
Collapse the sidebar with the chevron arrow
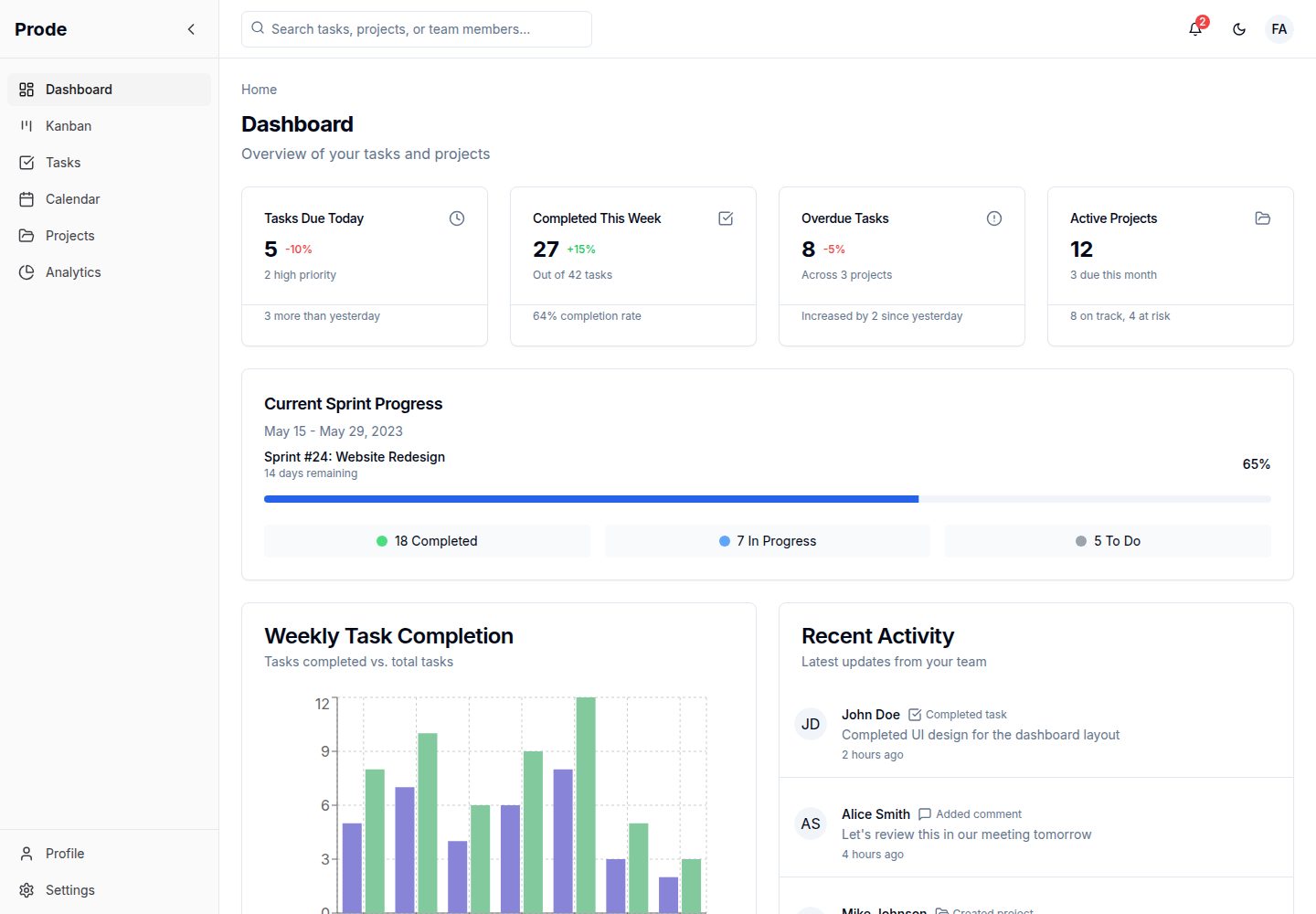191,29
